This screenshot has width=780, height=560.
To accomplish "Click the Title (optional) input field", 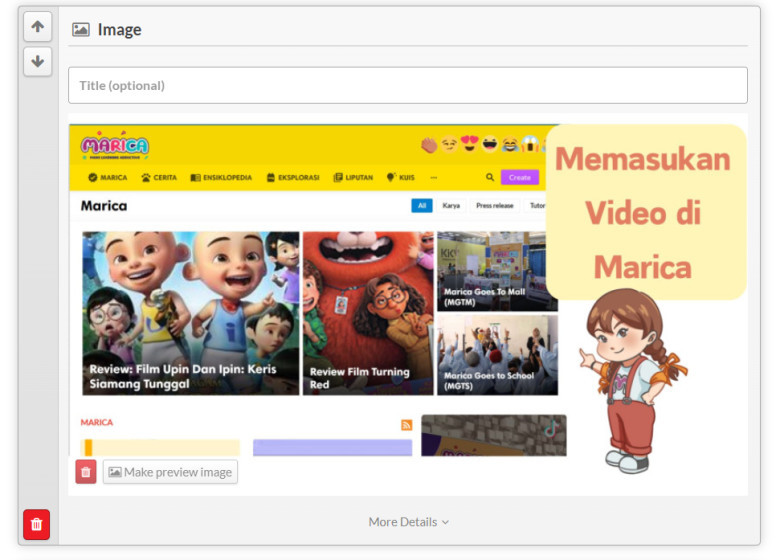I will coord(407,85).
